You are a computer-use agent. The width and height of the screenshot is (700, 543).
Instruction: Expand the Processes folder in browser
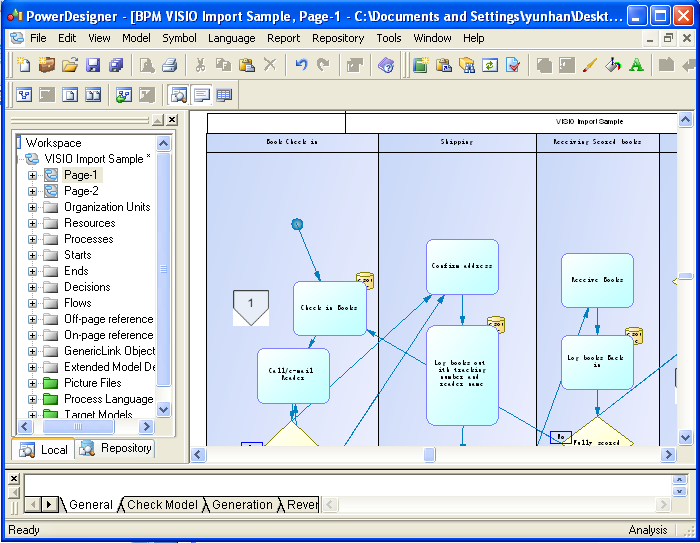pyautogui.click(x=32, y=239)
